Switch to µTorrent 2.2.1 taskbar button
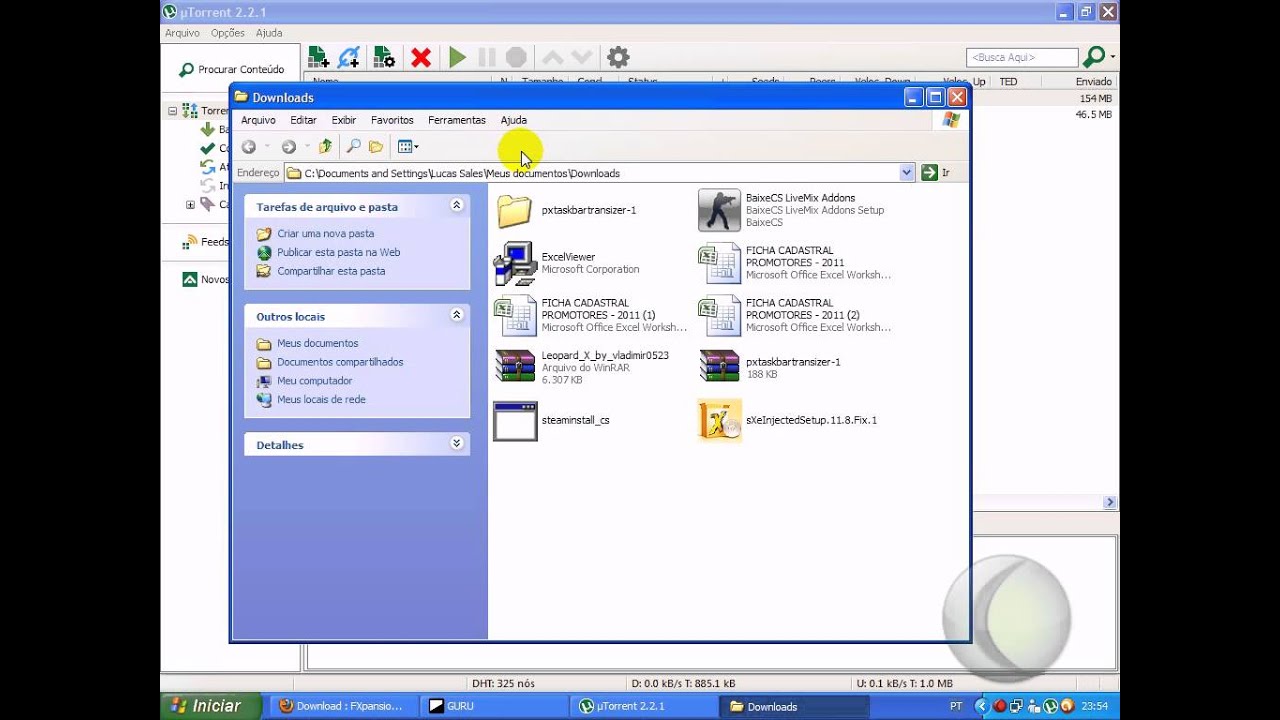The width and height of the screenshot is (1280, 720). (642, 706)
